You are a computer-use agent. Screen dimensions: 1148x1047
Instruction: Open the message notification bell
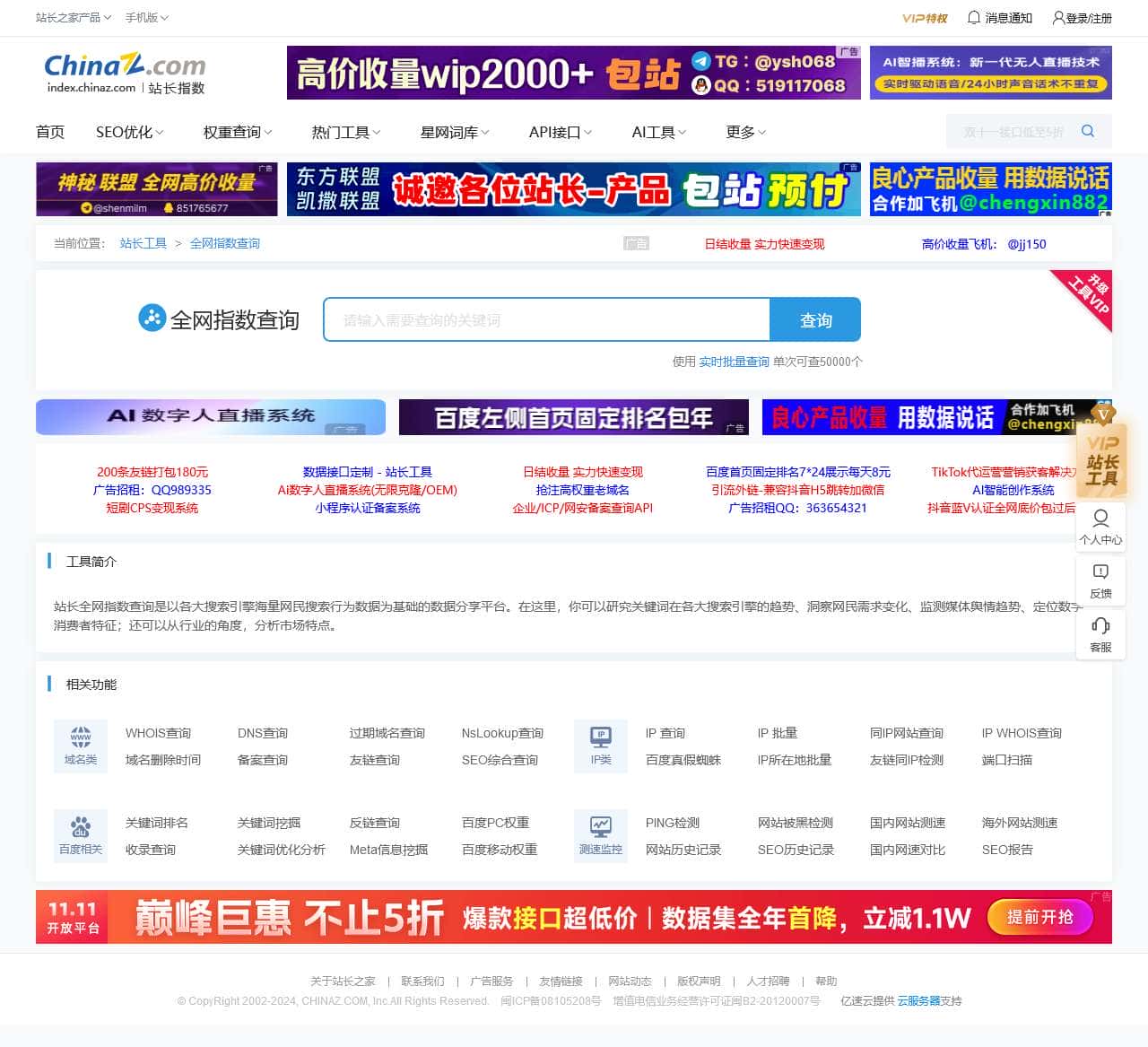[974, 17]
